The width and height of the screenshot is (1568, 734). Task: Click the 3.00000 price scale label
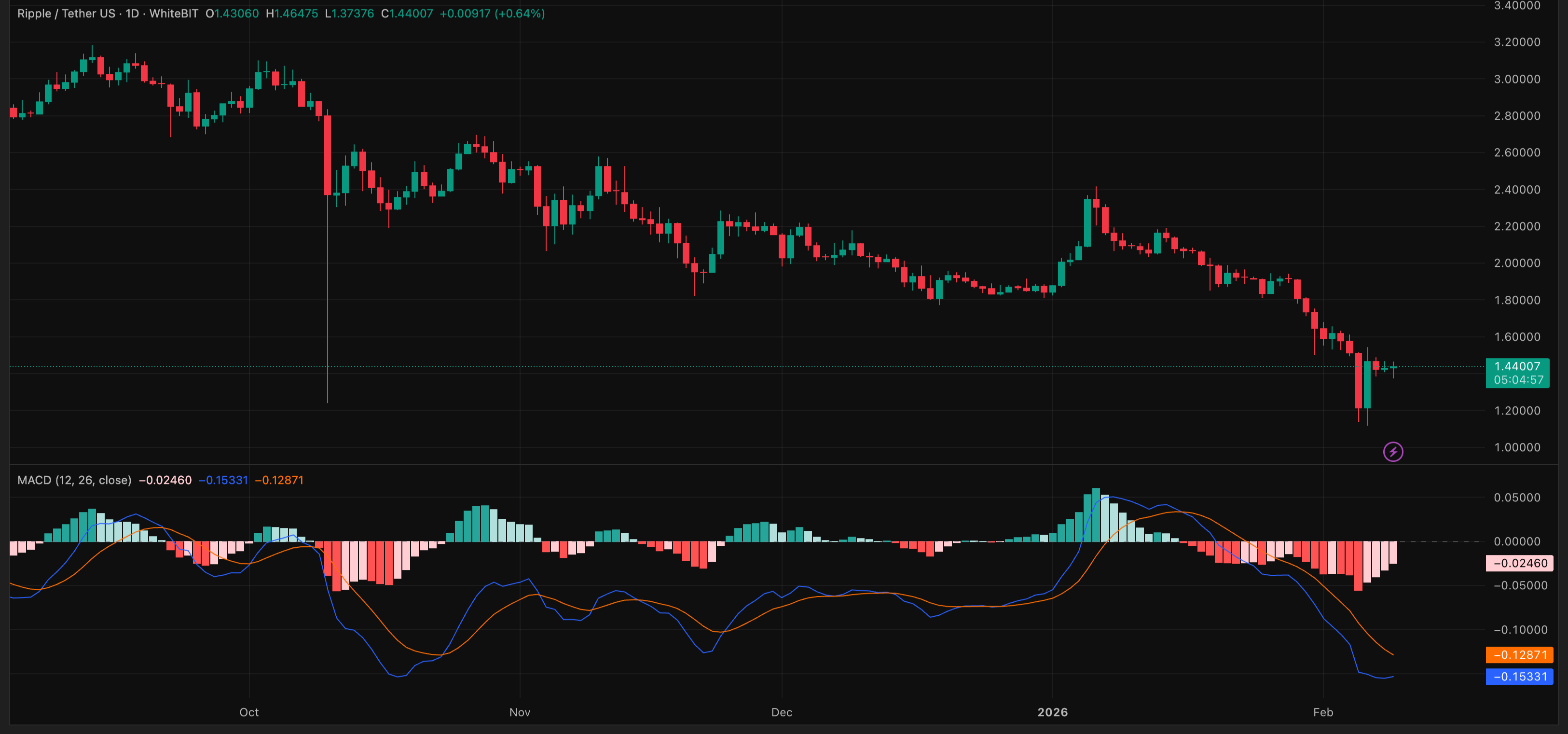[x=1517, y=79]
